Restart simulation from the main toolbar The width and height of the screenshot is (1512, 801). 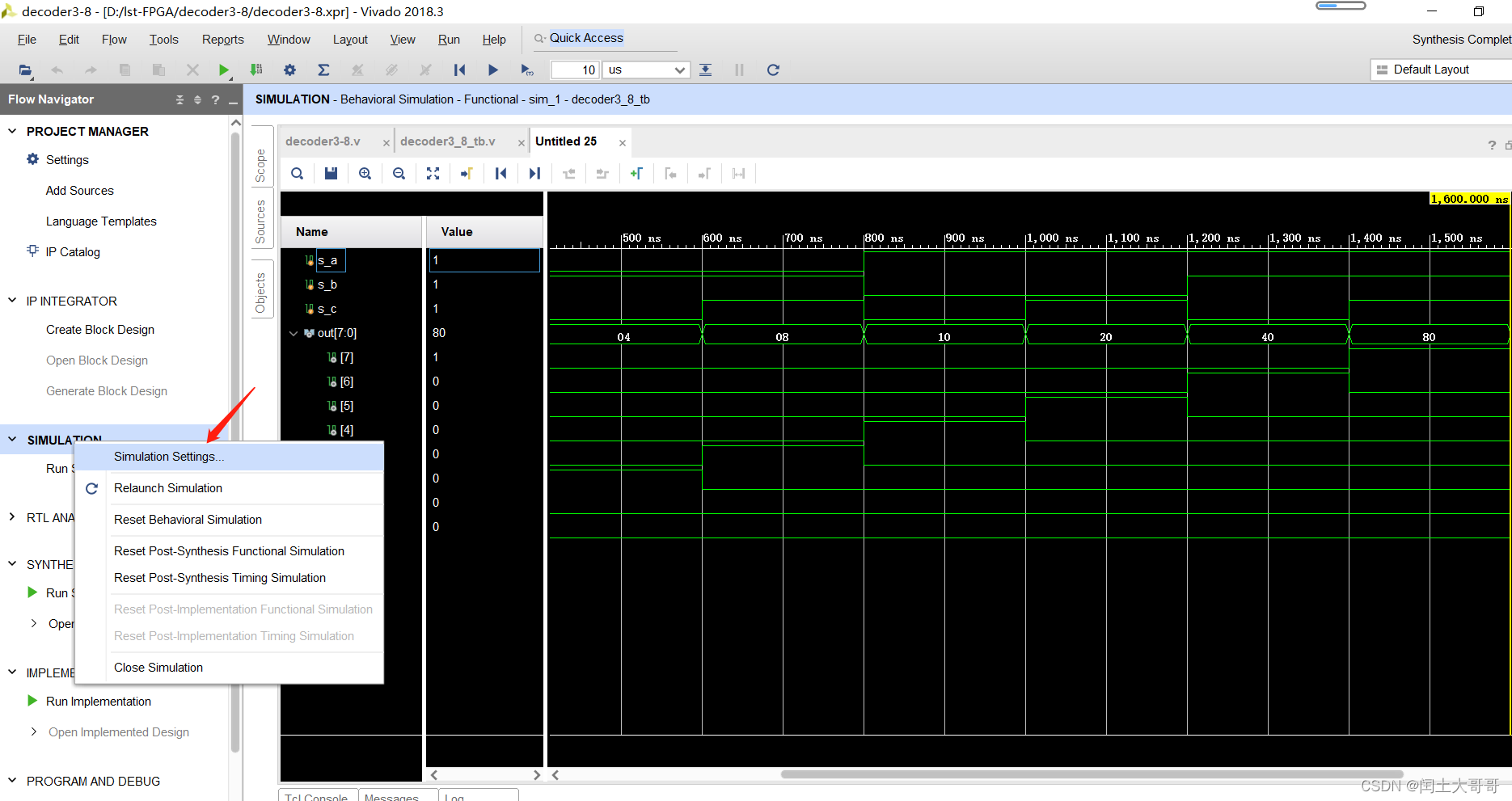pos(459,70)
